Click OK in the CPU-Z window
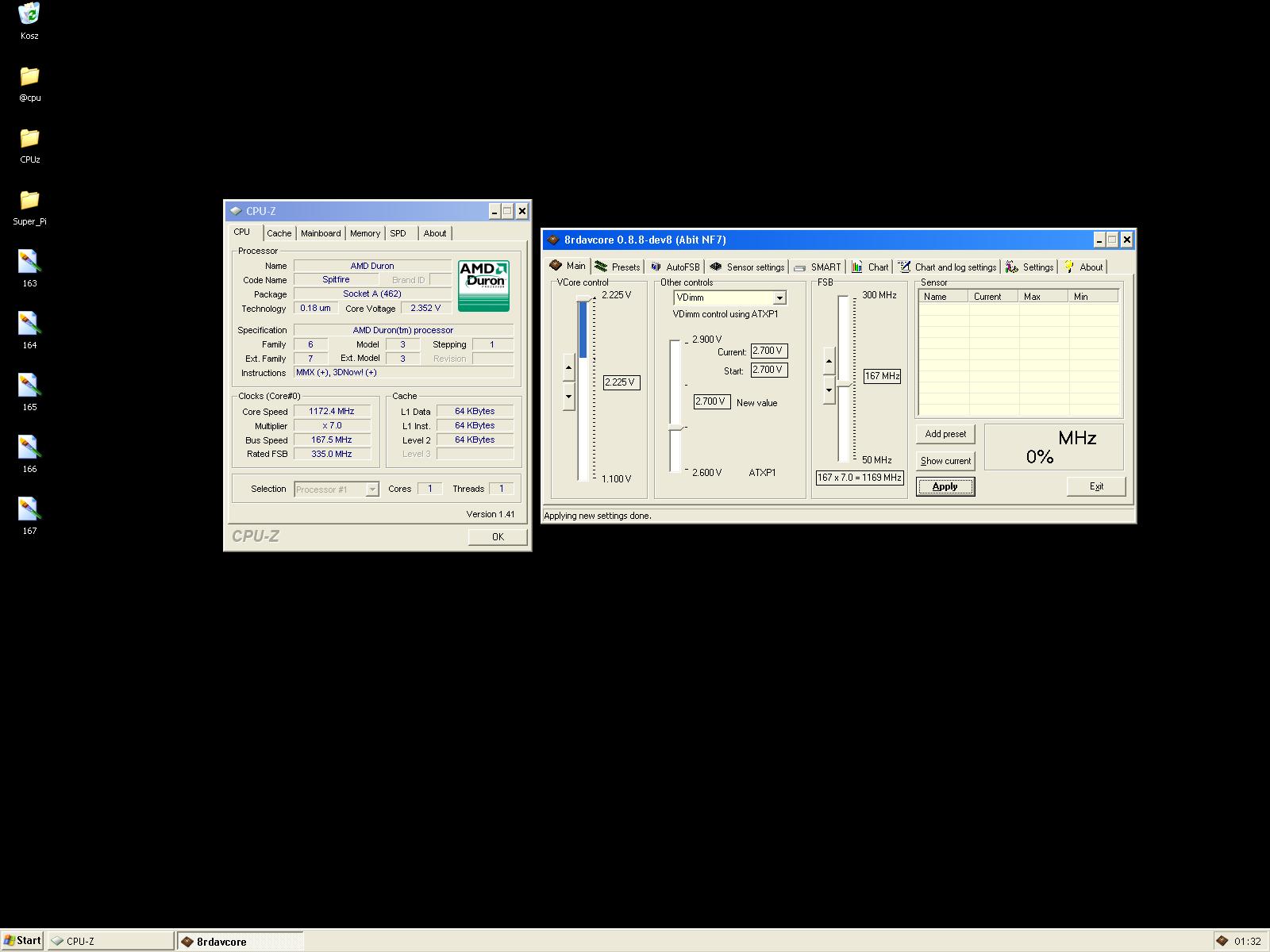The width and height of the screenshot is (1270, 952). coord(498,537)
